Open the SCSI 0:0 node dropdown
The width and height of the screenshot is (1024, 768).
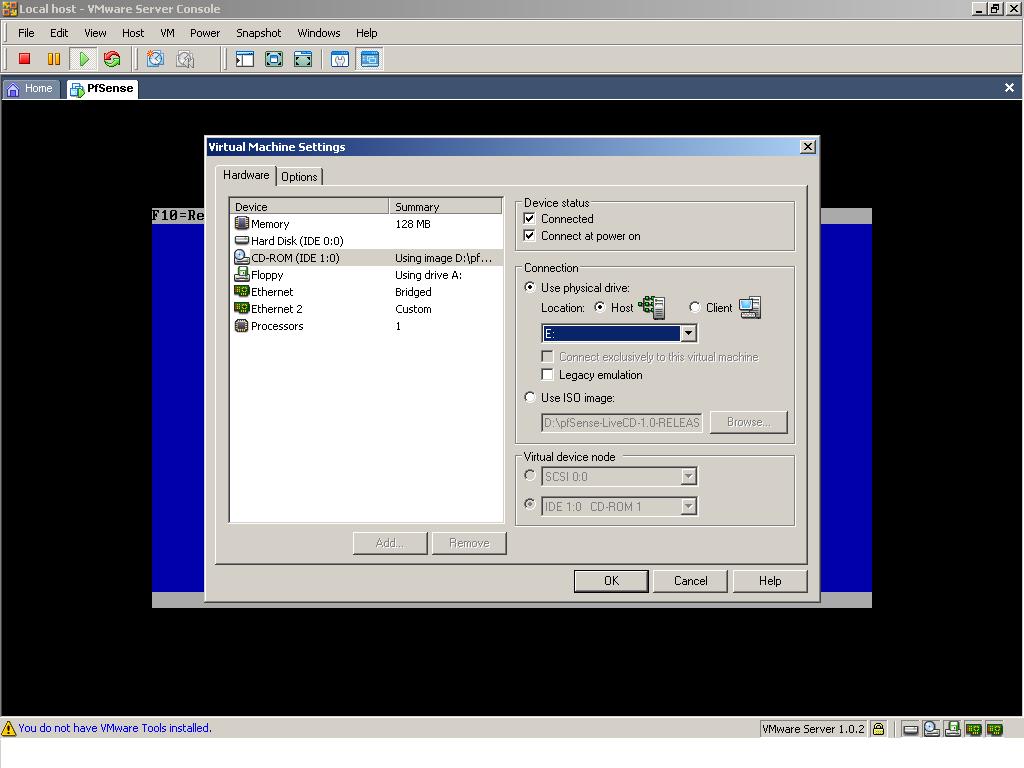[688, 477]
